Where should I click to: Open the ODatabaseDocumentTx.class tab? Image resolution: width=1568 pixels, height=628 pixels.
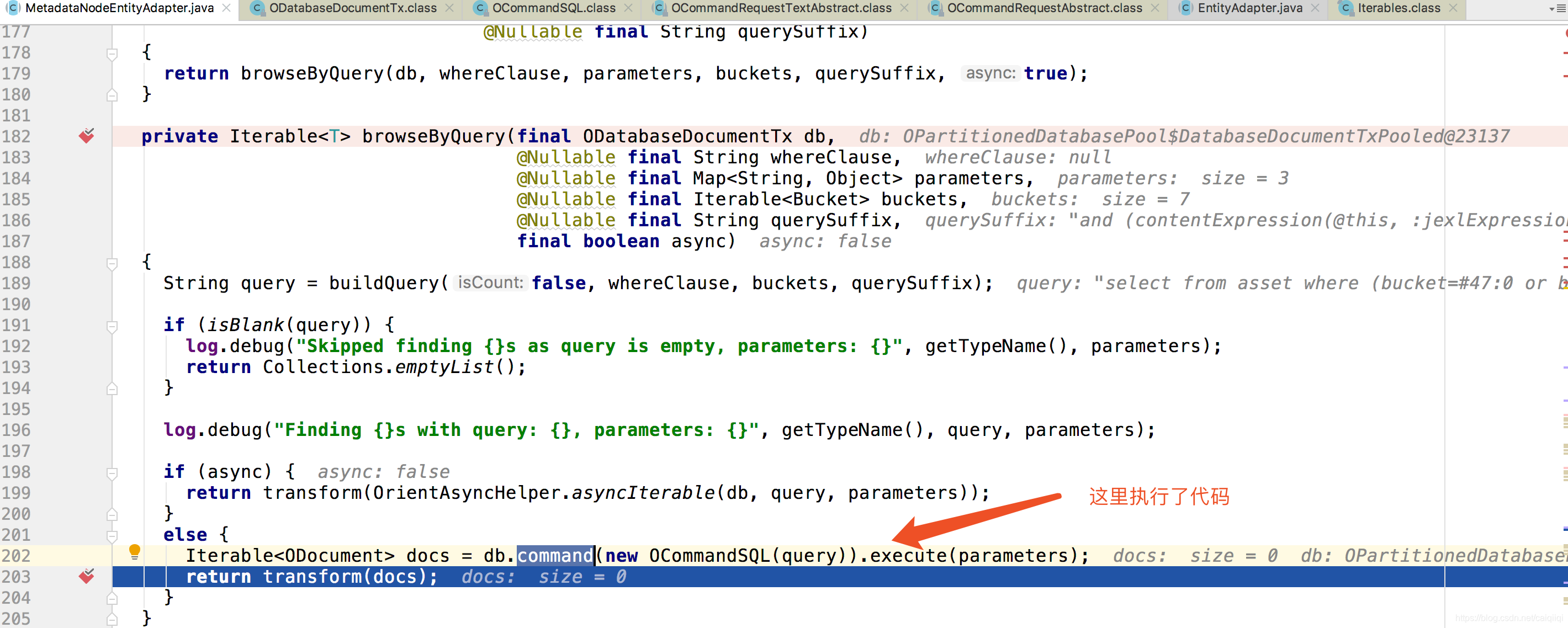pos(353,8)
